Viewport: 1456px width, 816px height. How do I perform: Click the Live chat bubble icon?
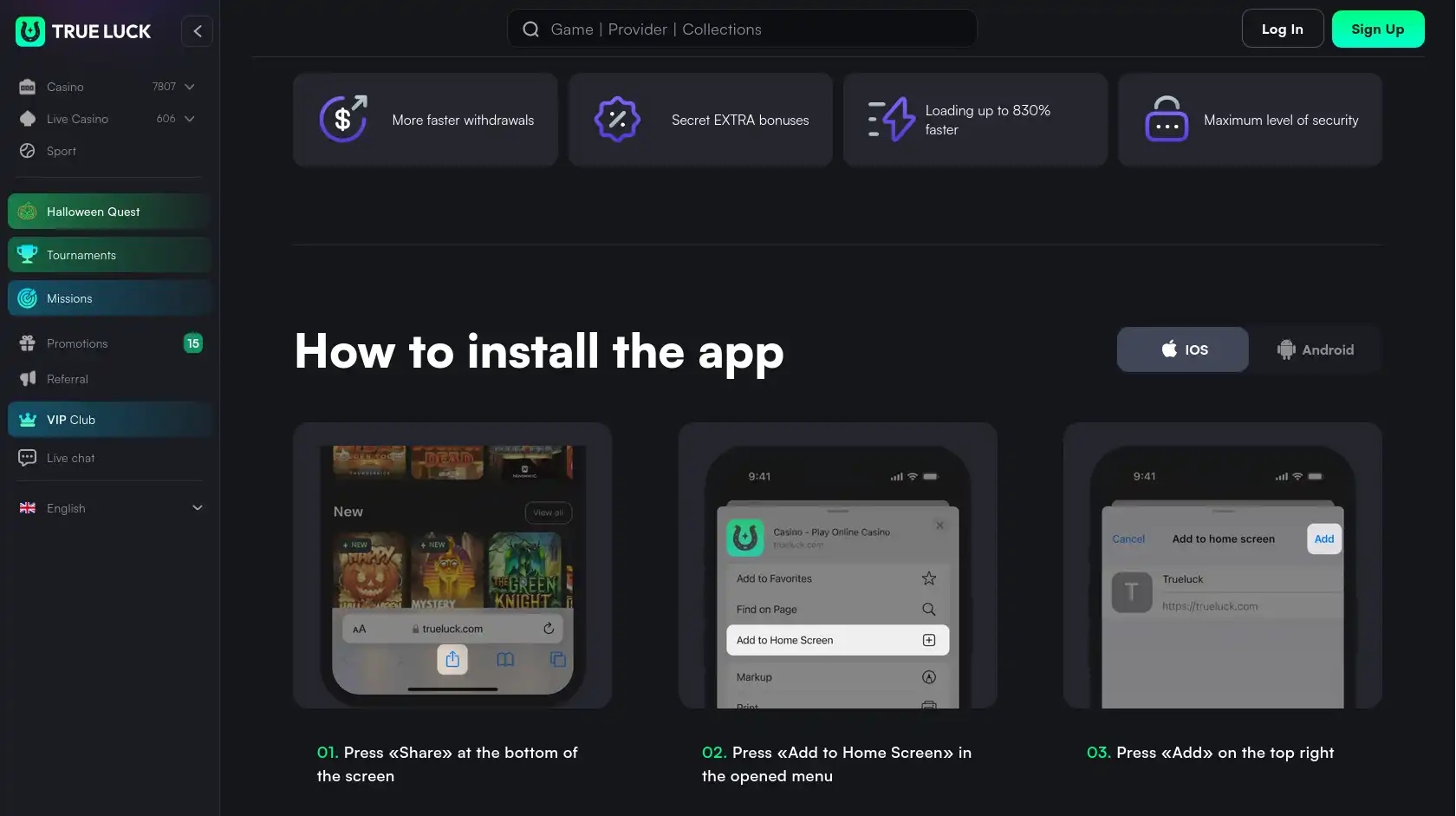(x=28, y=458)
